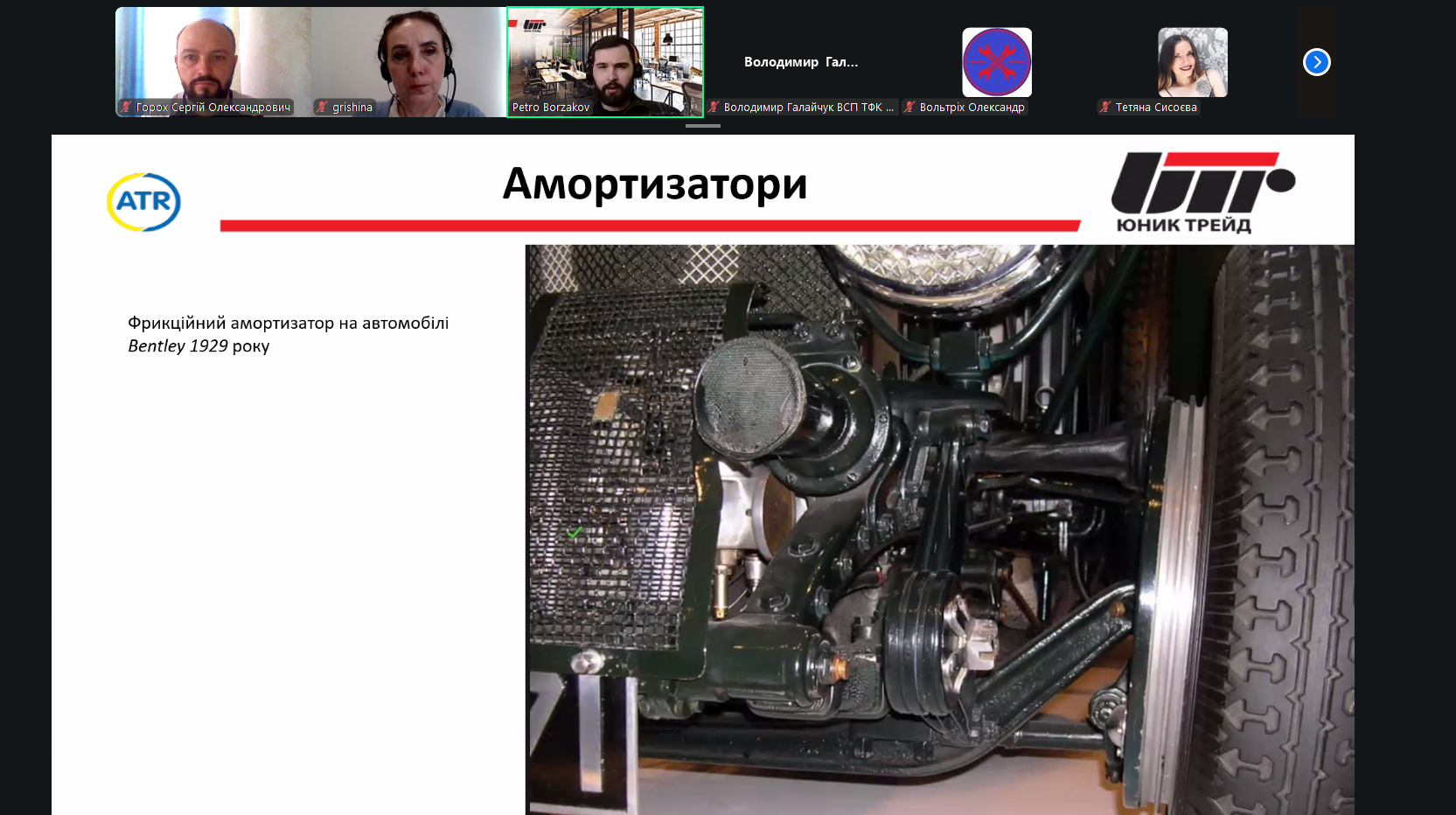Show next participants with the arrow button

pyautogui.click(x=1316, y=62)
